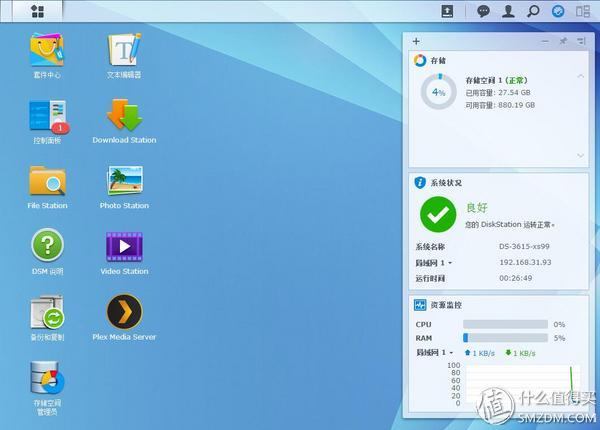
Task: Add a widget with plus button
Action: point(416,41)
